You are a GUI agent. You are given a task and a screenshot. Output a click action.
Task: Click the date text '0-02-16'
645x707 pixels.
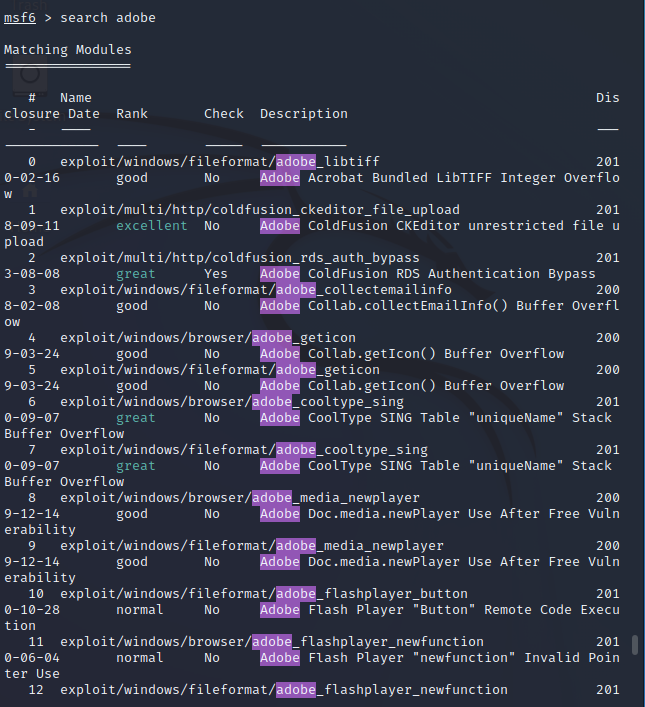32,178
